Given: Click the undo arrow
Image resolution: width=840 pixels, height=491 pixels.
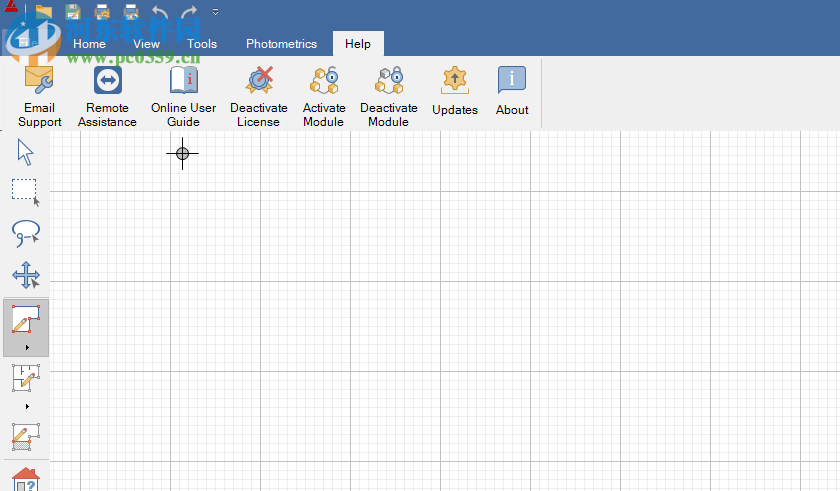Looking at the screenshot, I should [x=160, y=11].
